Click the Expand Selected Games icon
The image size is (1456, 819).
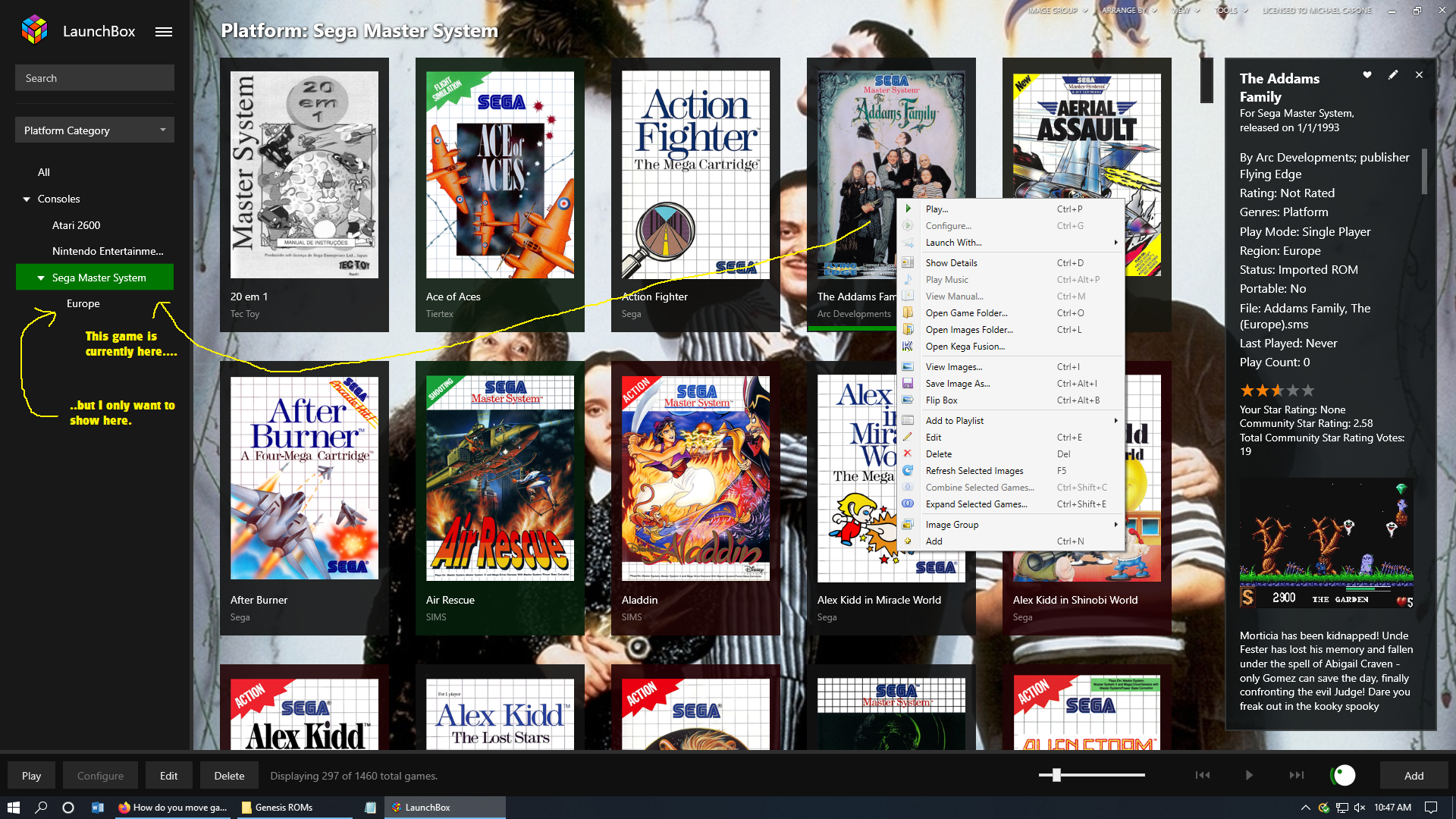908,504
